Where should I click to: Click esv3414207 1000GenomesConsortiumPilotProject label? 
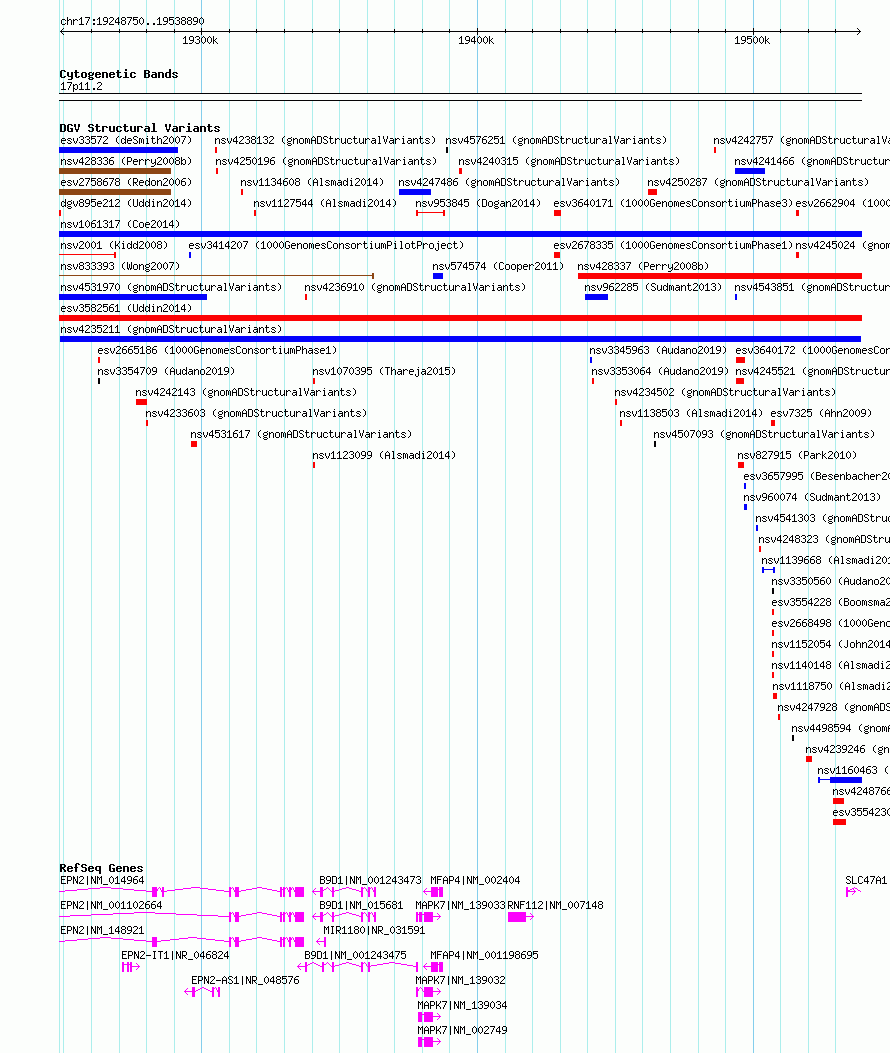[x=326, y=245]
